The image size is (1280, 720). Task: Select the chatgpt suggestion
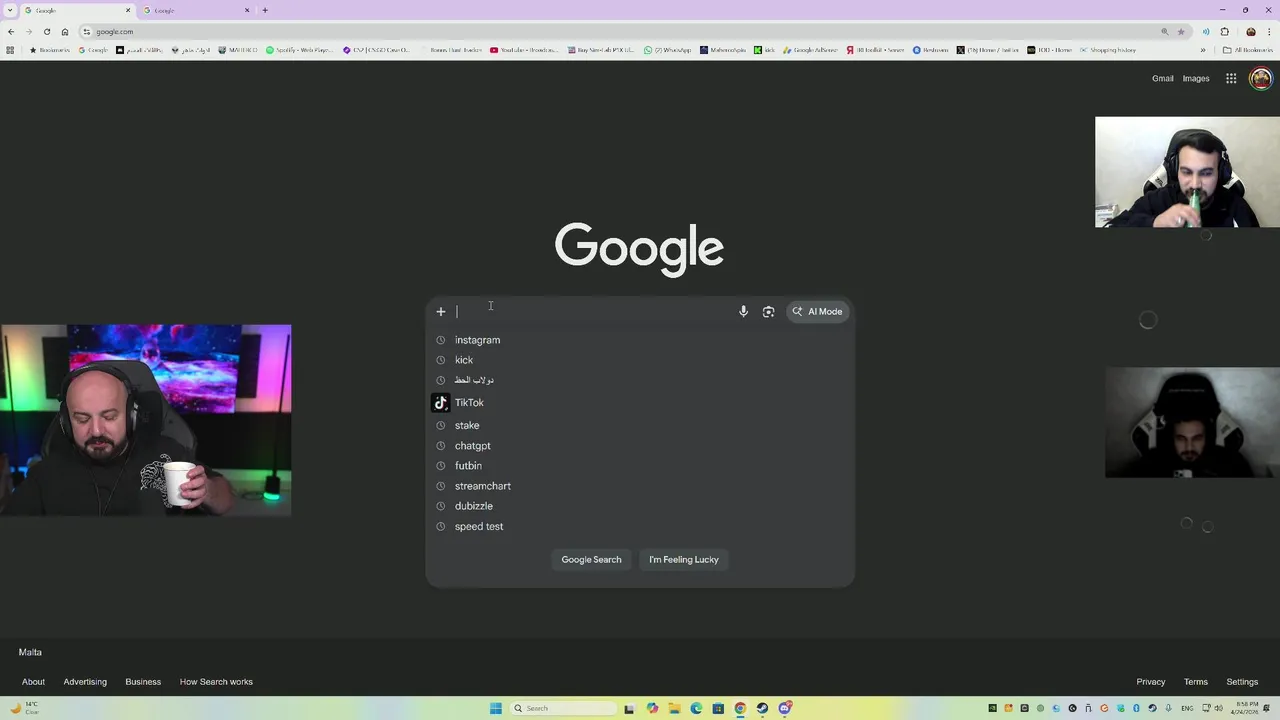(x=640, y=446)
